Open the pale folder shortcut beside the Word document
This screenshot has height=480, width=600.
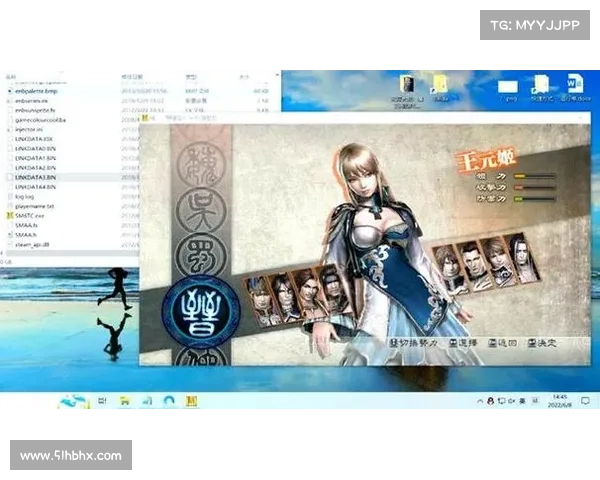(540, 84)
